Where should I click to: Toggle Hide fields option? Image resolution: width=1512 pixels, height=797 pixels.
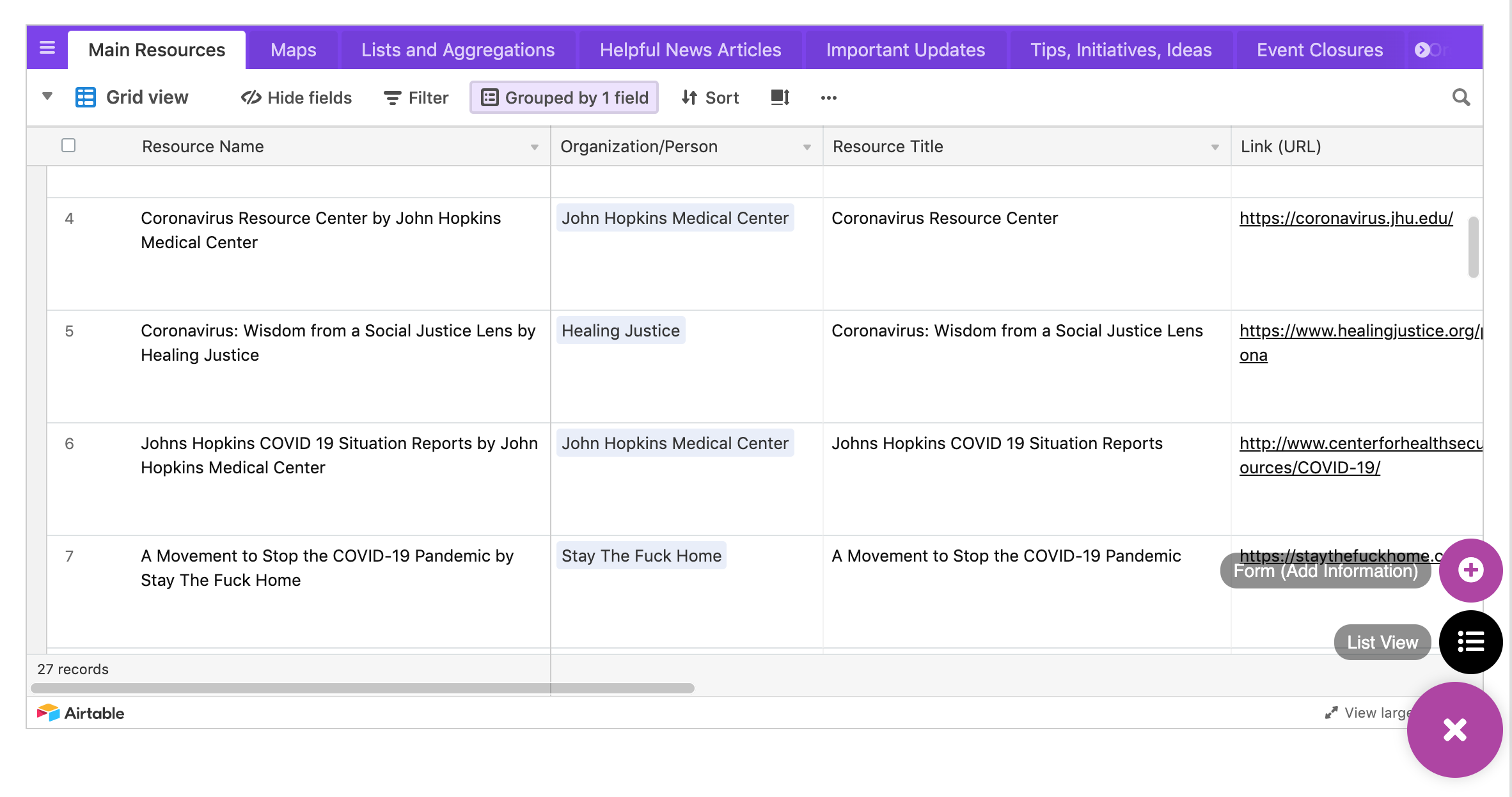(x=296, y=97)
